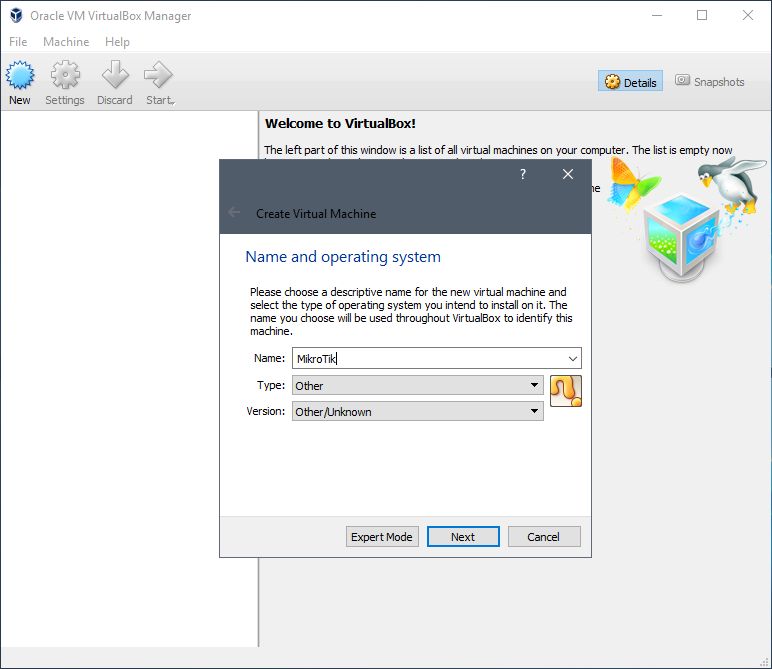Switch to the Snapshots view
This screenshot has height=669, width=772.
pyautogui.click(x=710, y=82)
